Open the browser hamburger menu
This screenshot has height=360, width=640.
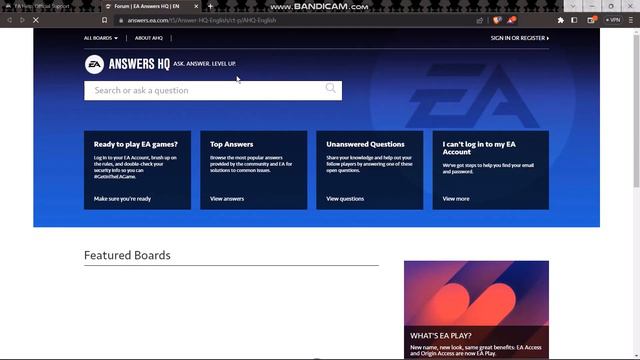tap(631, 20)
